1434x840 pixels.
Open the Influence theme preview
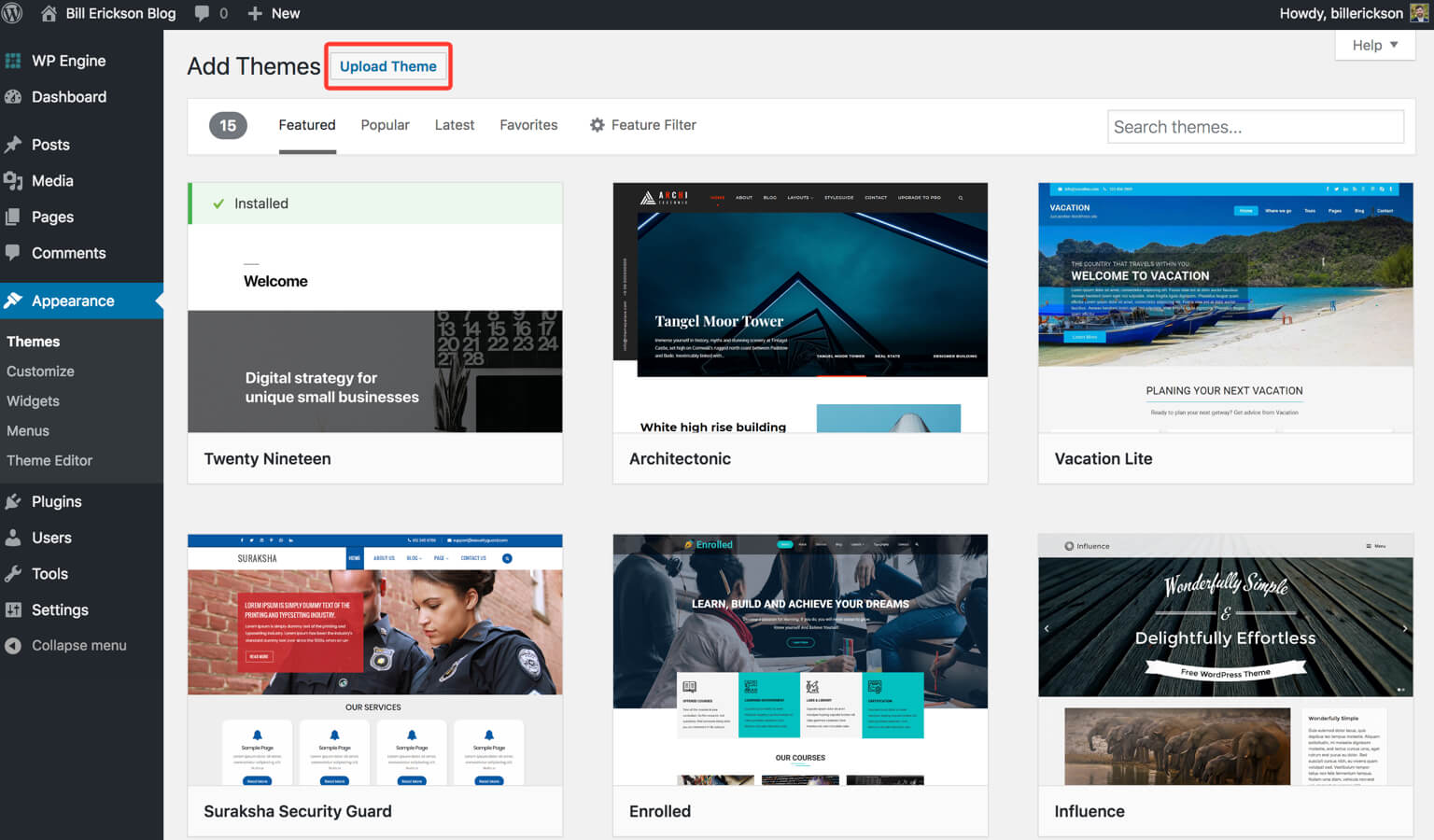[1226, 660]
